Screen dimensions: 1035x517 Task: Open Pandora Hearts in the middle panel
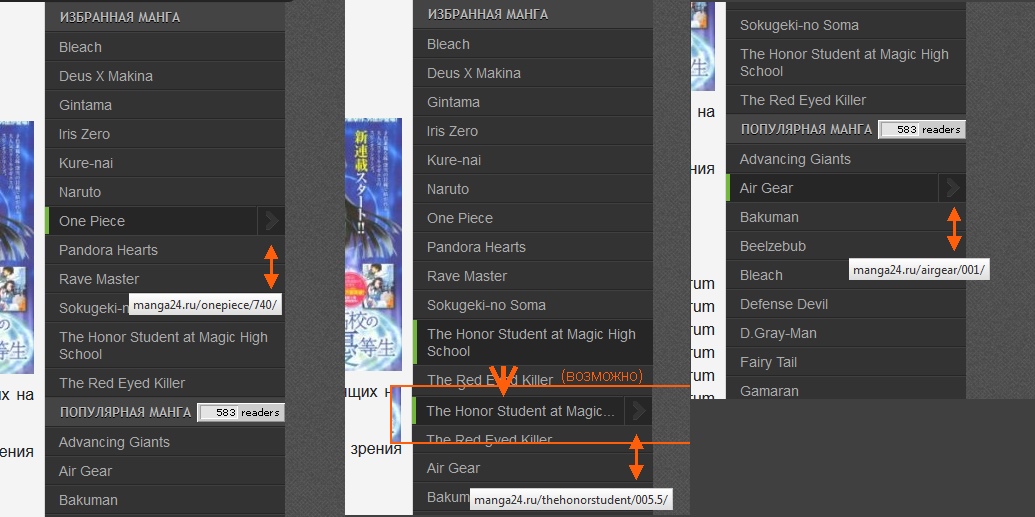coord(533,248)
